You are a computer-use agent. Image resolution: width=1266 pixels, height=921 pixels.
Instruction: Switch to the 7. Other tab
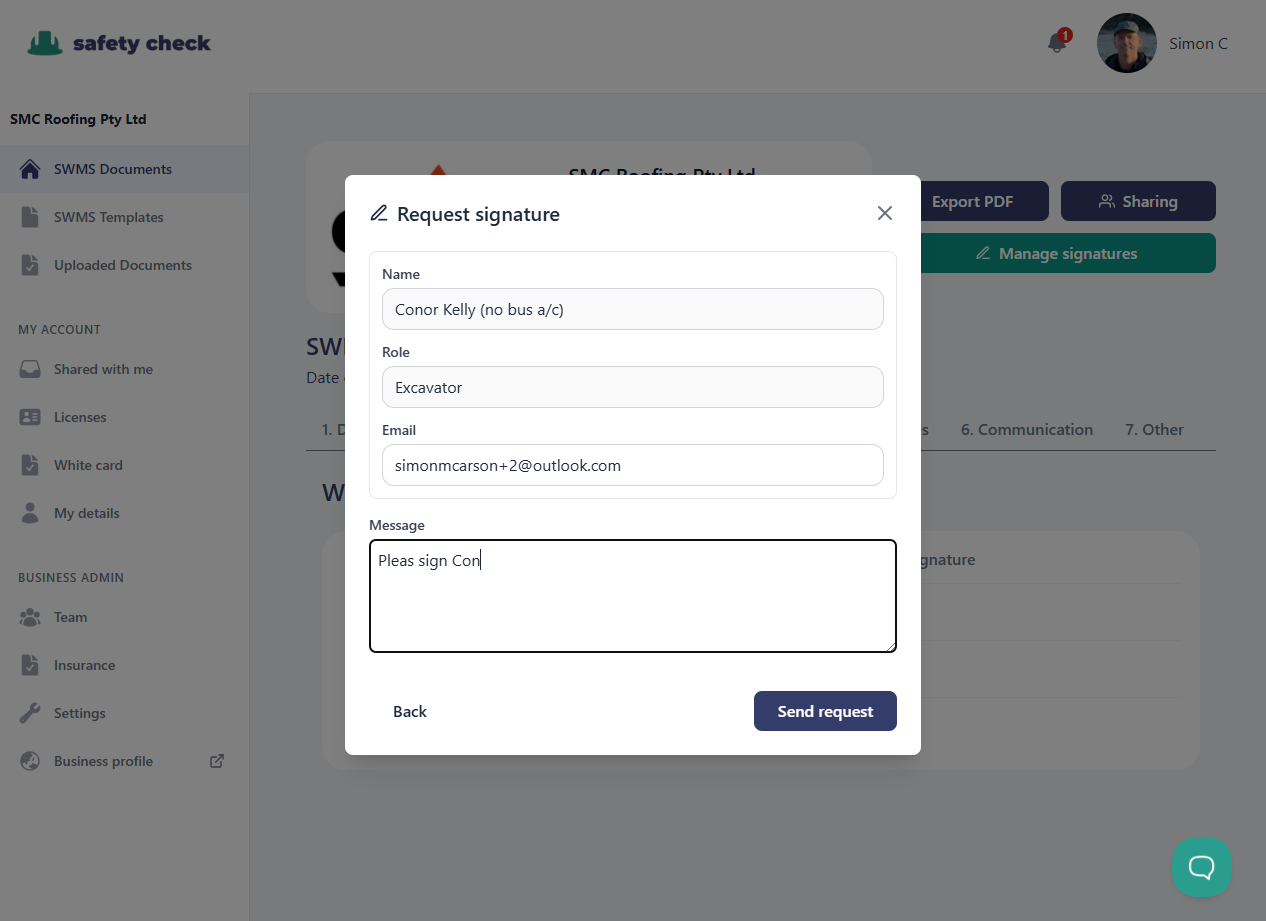click(x=1154, y=429)
